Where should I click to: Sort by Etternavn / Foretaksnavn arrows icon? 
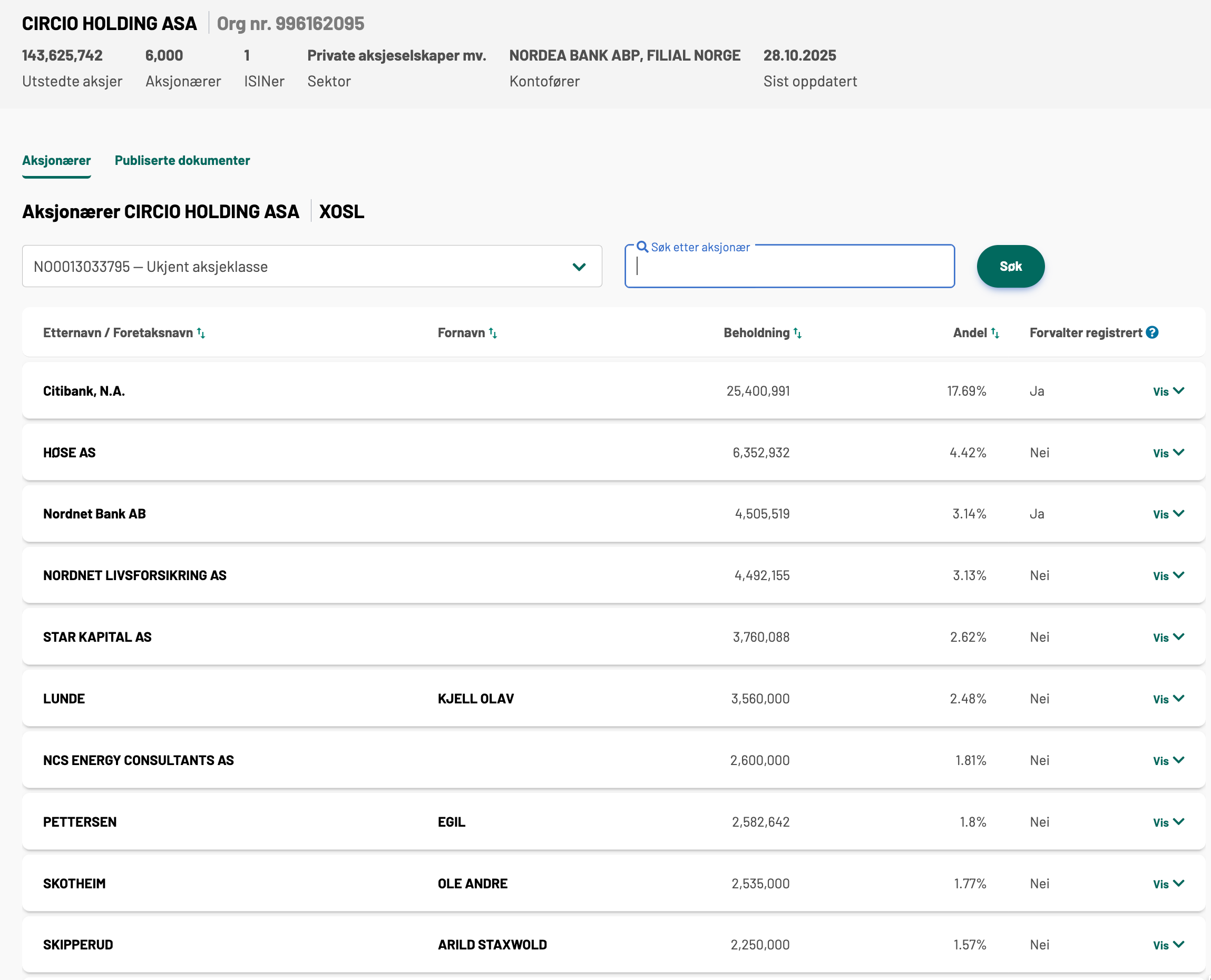(x=201, y=333)
